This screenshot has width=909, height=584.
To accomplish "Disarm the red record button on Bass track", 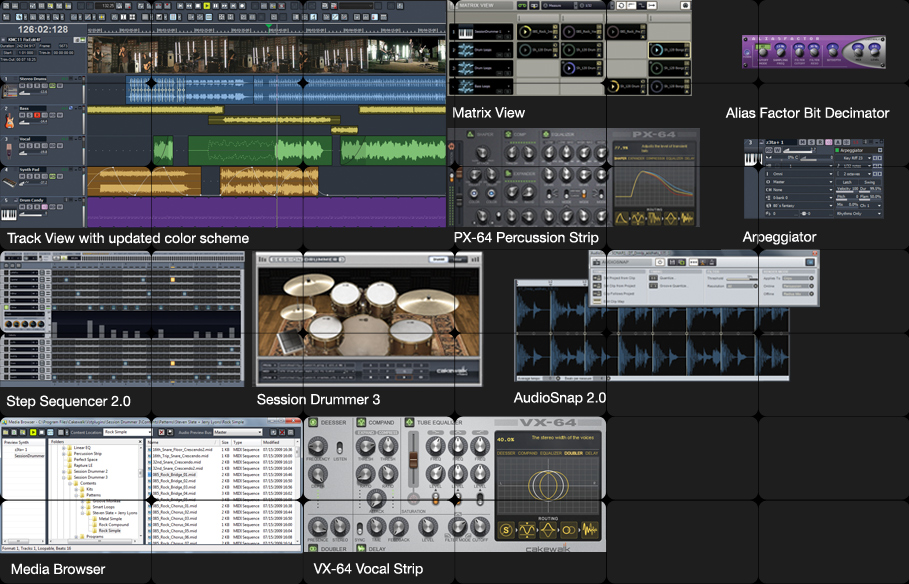I will tap(37, 115).
